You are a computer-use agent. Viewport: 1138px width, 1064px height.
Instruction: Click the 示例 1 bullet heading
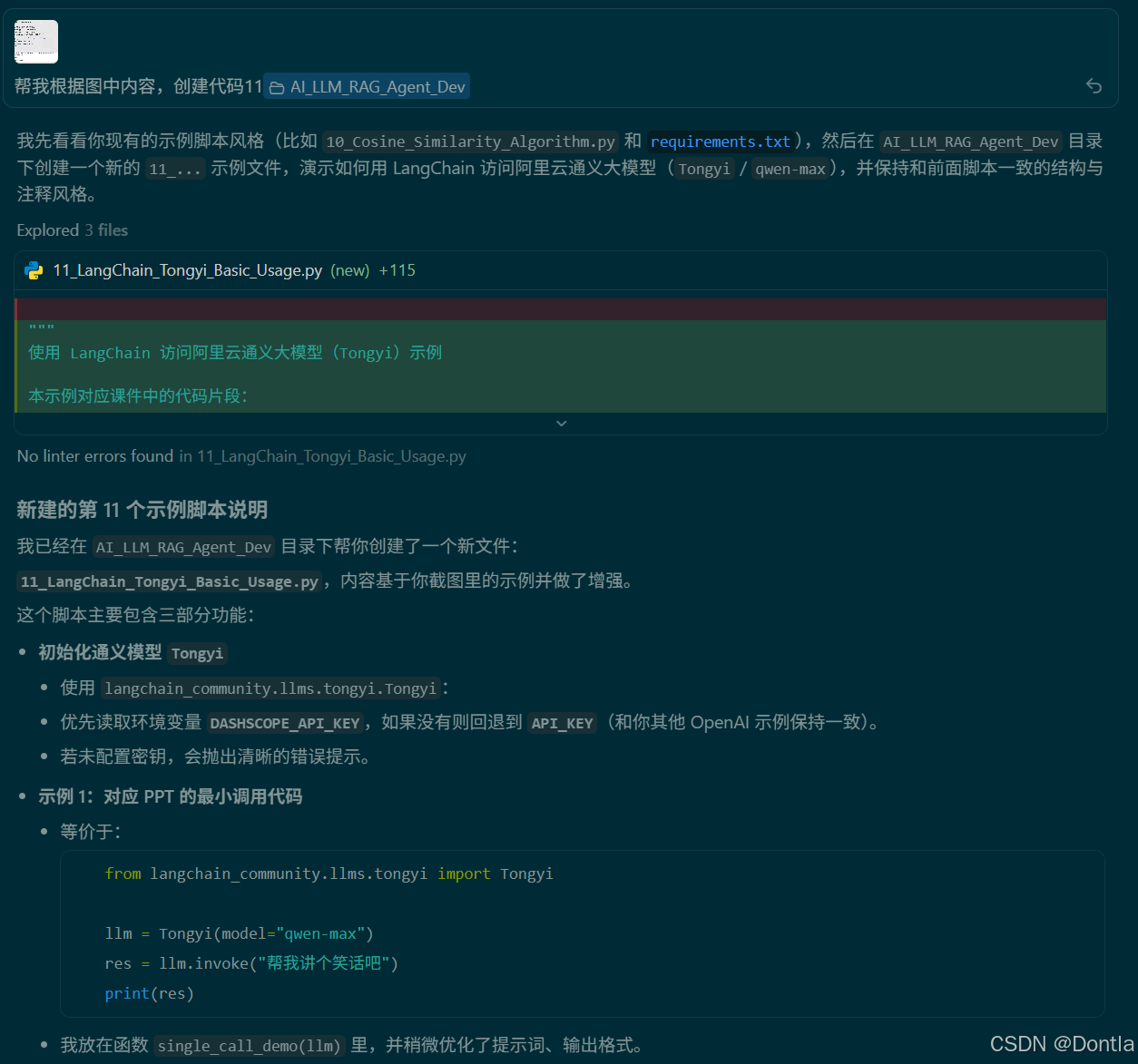(171, 796)
